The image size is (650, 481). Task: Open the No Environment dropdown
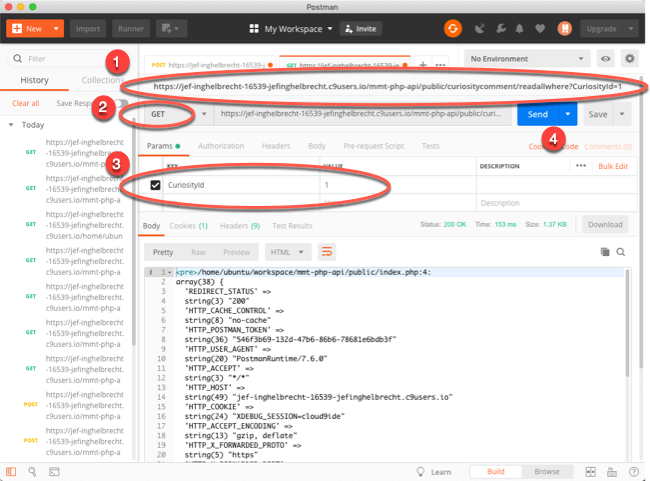[527, 58]
